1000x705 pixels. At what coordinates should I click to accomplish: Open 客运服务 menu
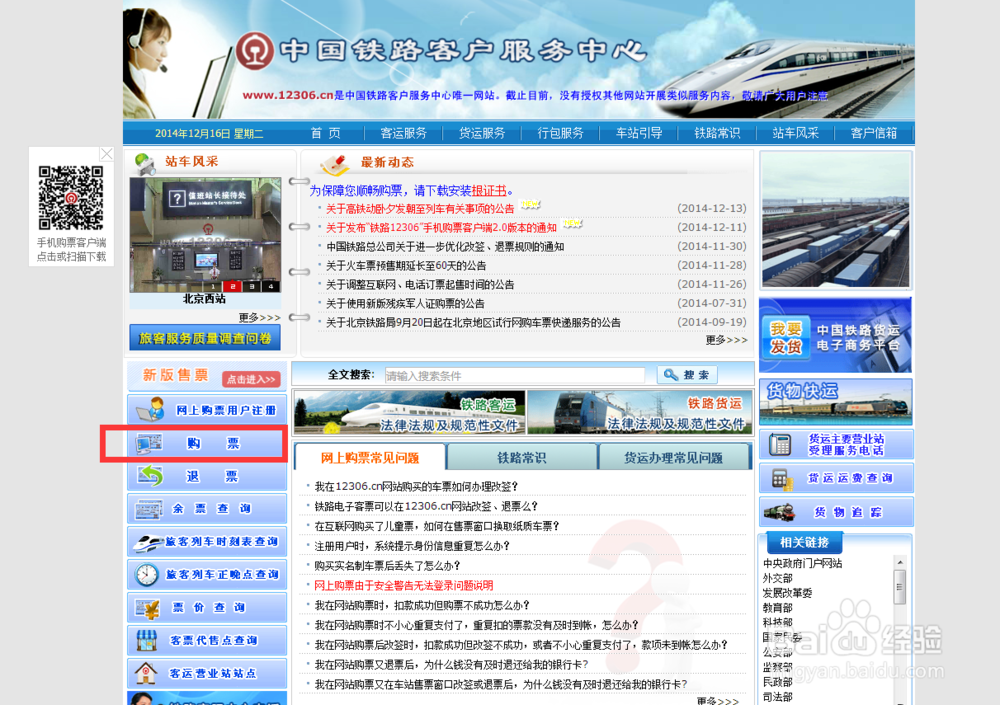pyautogui.click(x=403, y=133)
